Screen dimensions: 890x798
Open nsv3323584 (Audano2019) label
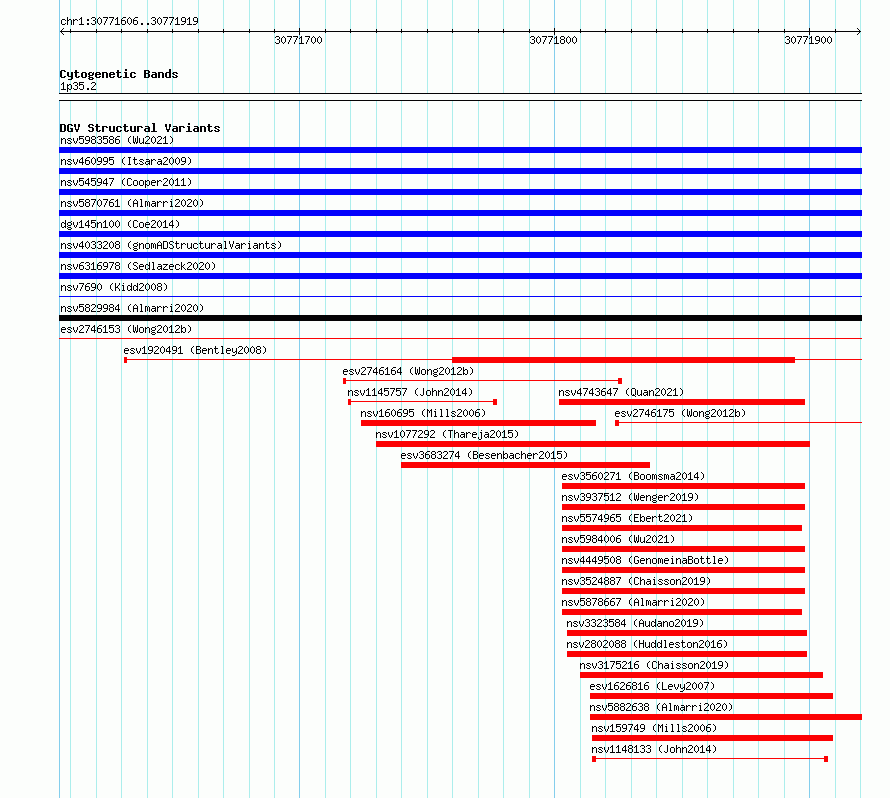[635, 623]
